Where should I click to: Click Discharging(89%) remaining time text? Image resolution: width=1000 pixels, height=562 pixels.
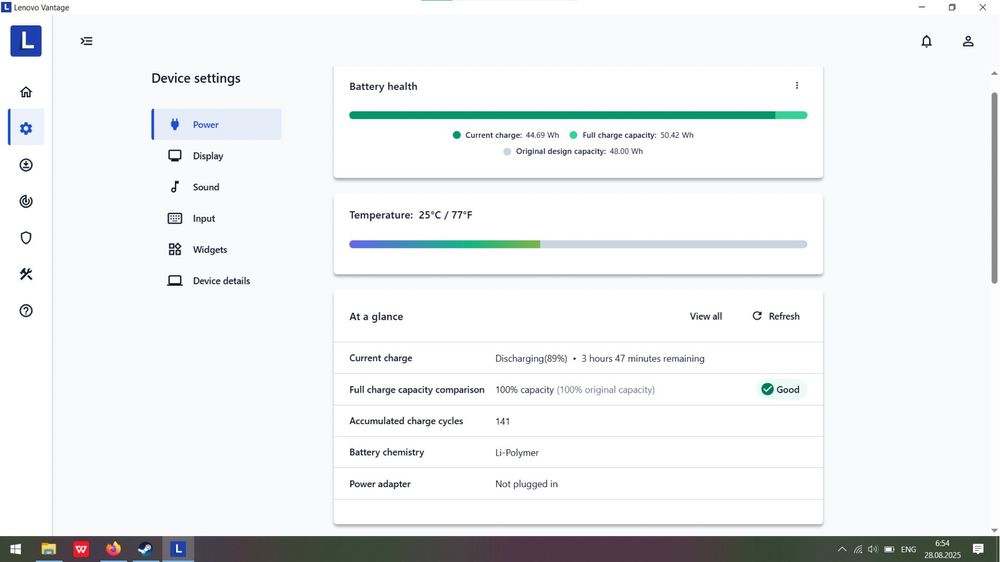[x=599, y=359]
